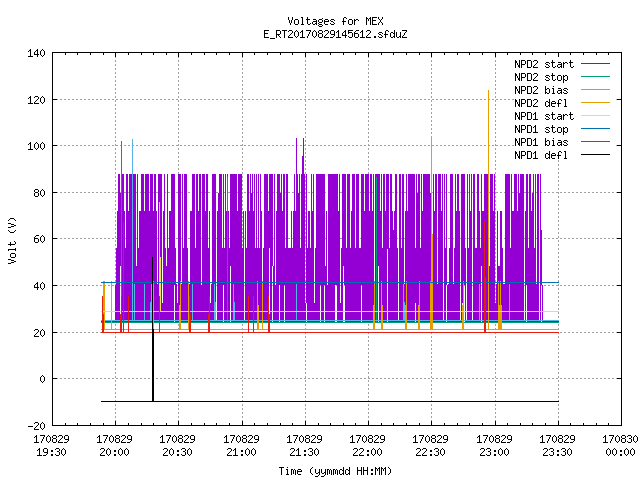Click the 'NPD1 defl' legend label
Image resolution: width=640 pixels, height=480 pixels.
(x=541, y=156)
